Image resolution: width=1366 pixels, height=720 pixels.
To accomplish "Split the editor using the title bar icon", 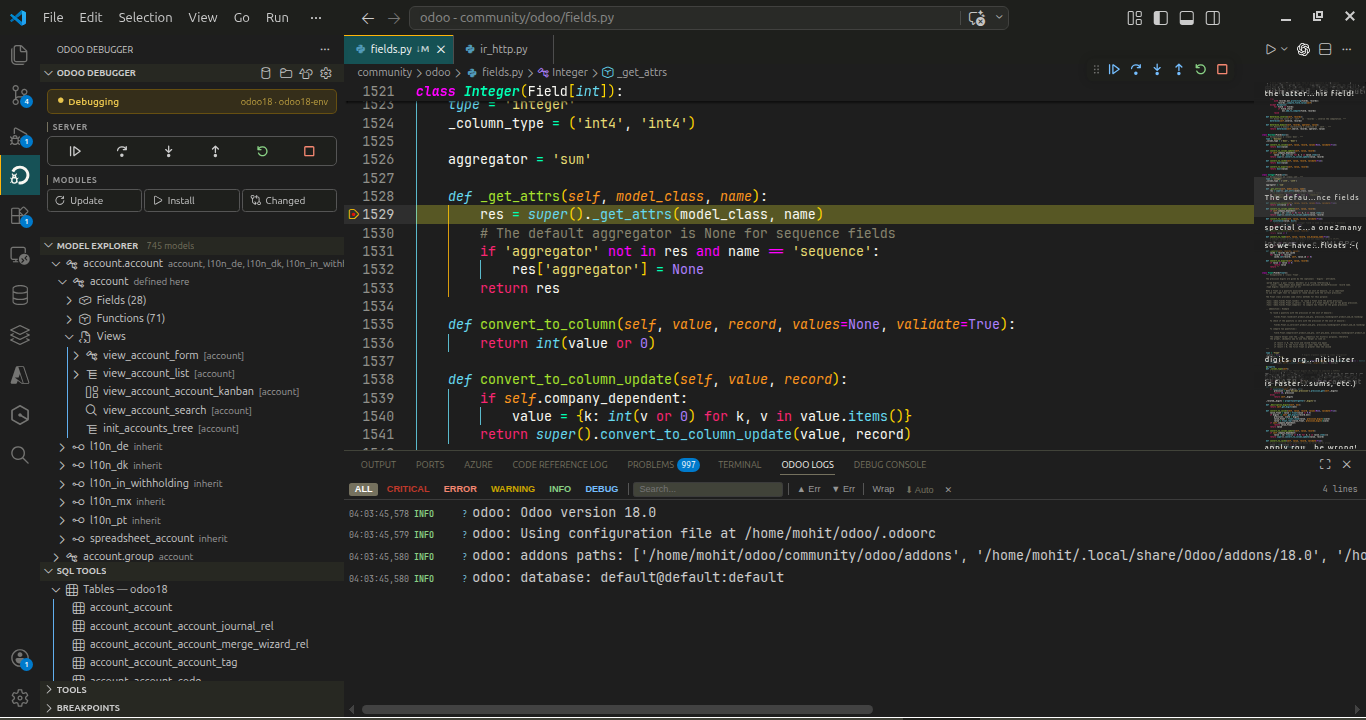I will pos(1326,49).
